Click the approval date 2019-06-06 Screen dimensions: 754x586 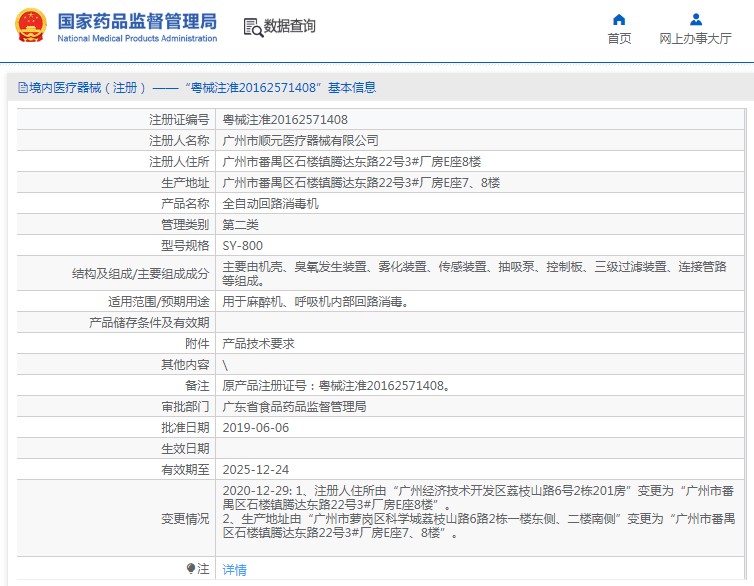[255, 427]
